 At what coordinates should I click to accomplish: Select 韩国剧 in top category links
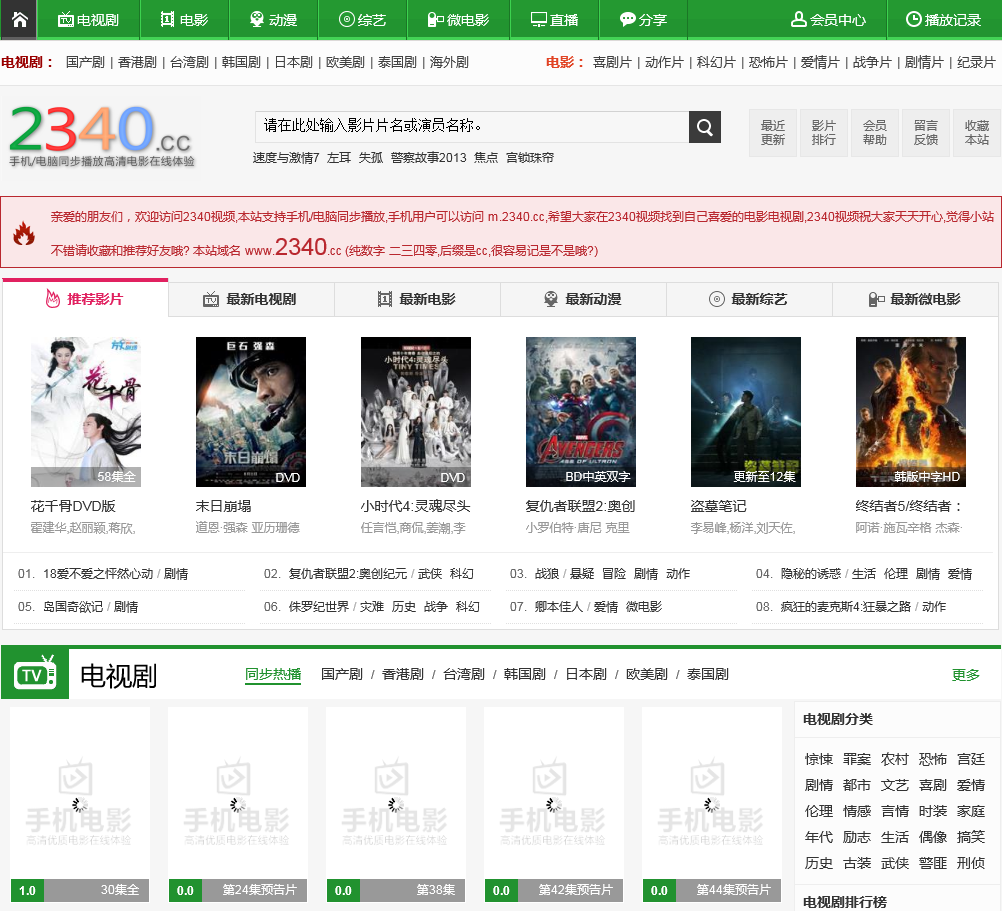pyautogui.click(x=241, y=62)
